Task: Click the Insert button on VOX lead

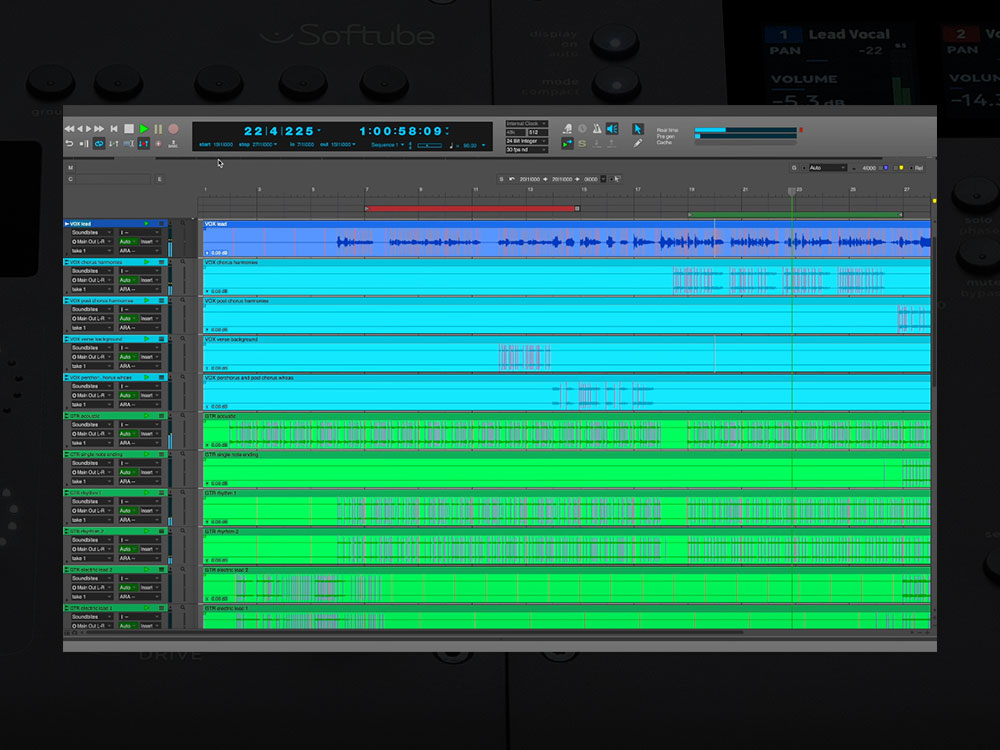Action: click(x=147, y=242)
